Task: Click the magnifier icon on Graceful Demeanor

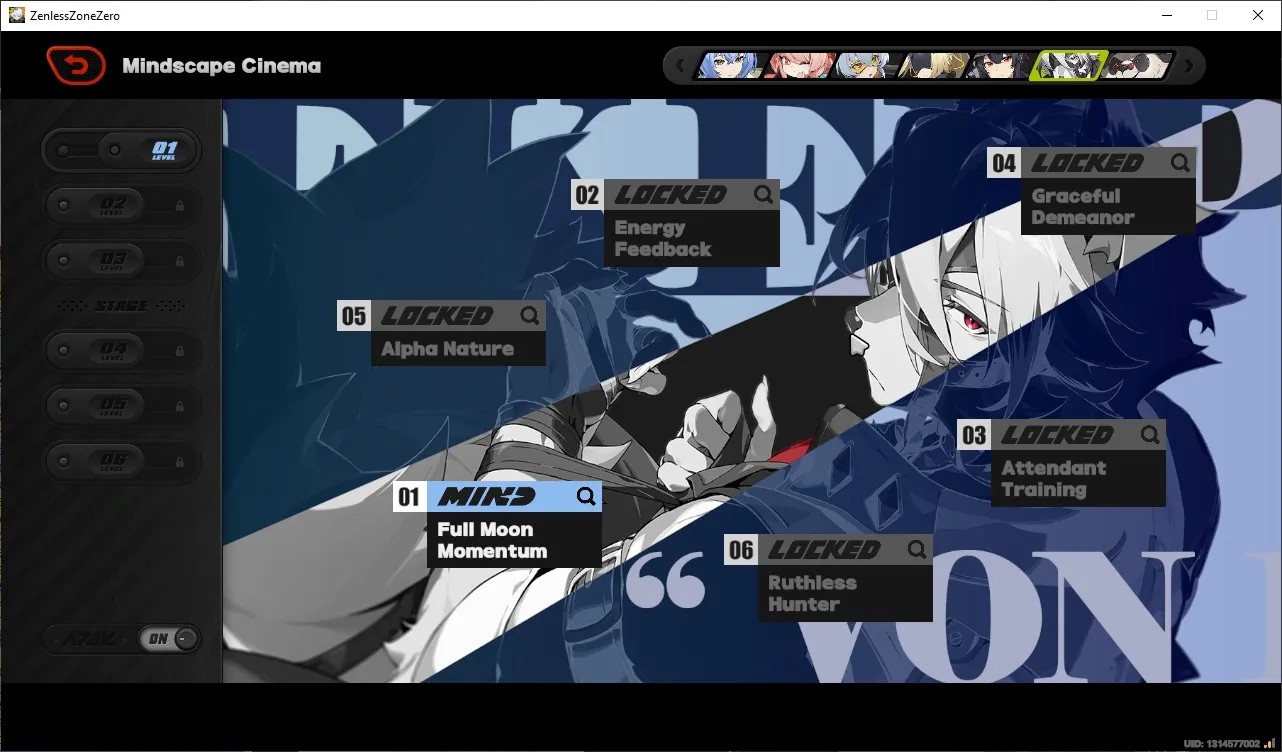Action: [1180, 163]
